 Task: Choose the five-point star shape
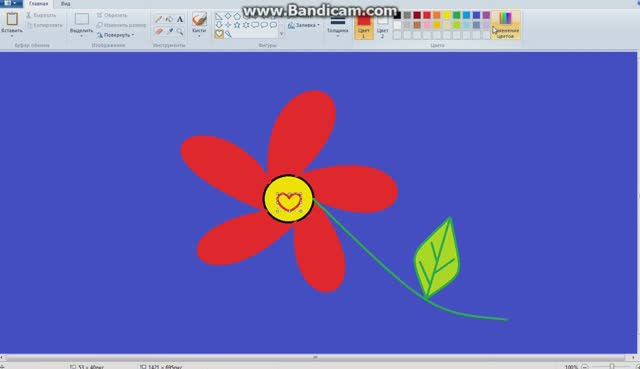click(237, 25)
